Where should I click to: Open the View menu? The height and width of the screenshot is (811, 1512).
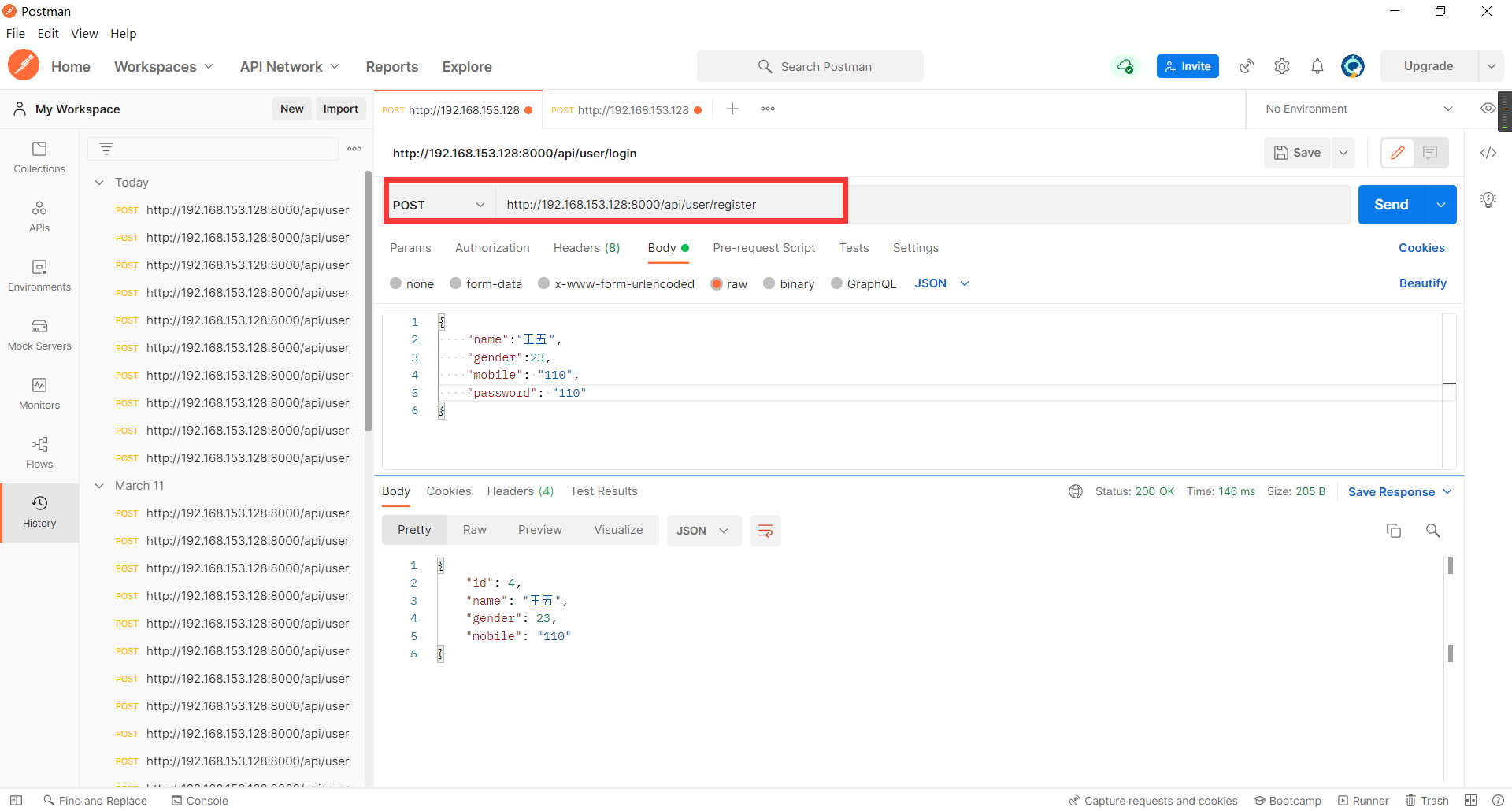click(x=84, y=33)
